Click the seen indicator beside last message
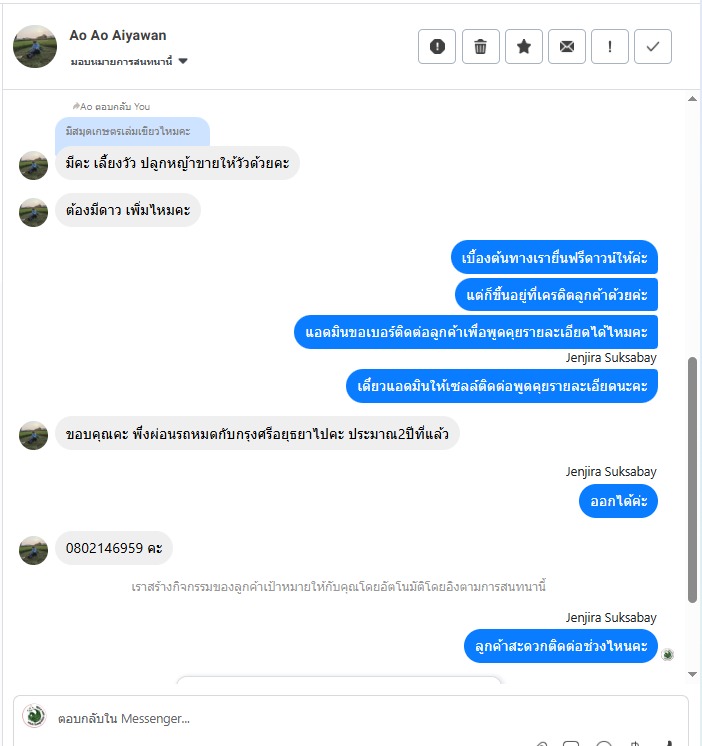The image size is (702, 746). click(668, 655)
